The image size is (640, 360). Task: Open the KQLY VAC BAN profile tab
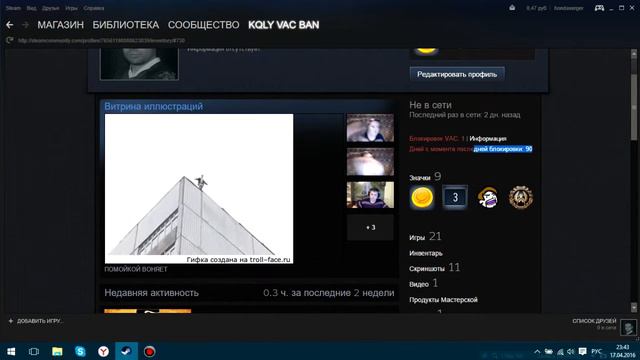coord(284,25)
